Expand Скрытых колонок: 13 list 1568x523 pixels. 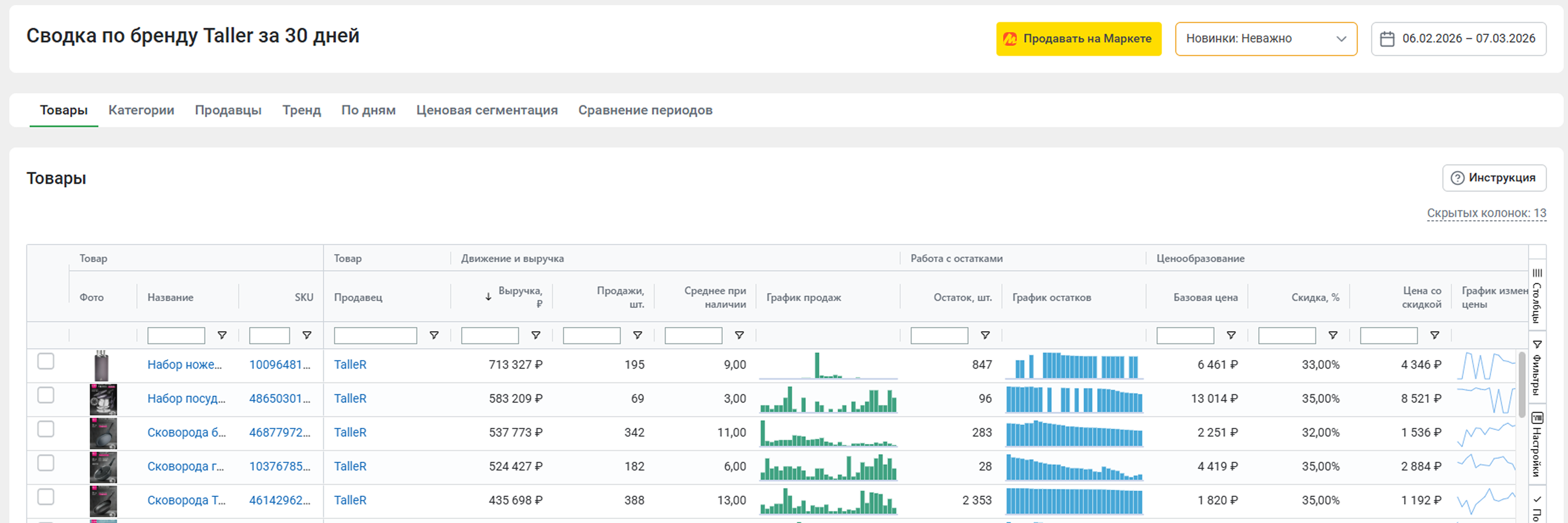click(1486, 214)
